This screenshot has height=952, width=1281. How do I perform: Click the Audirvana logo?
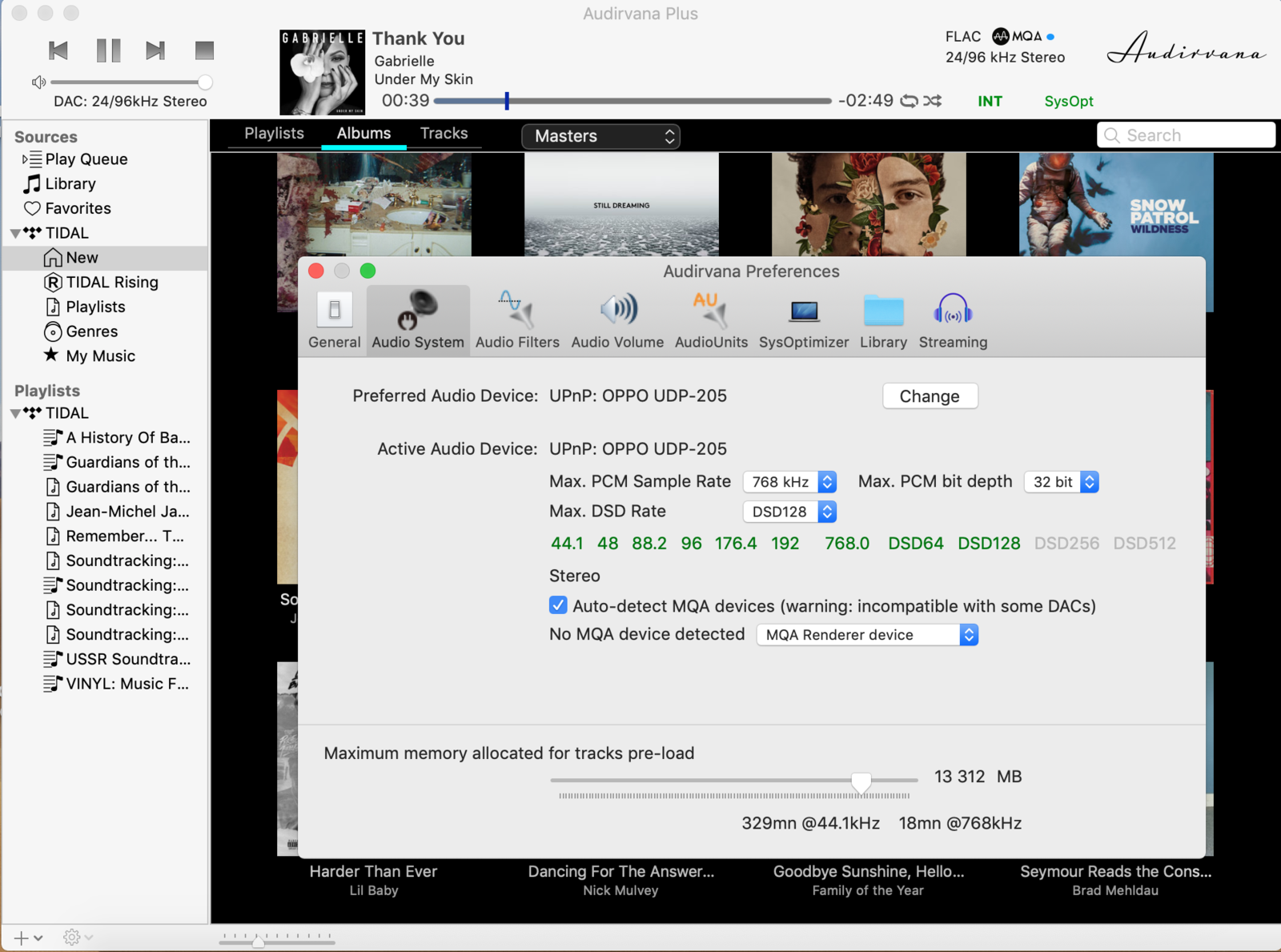pyautogui.click(x=1187, y=49)
